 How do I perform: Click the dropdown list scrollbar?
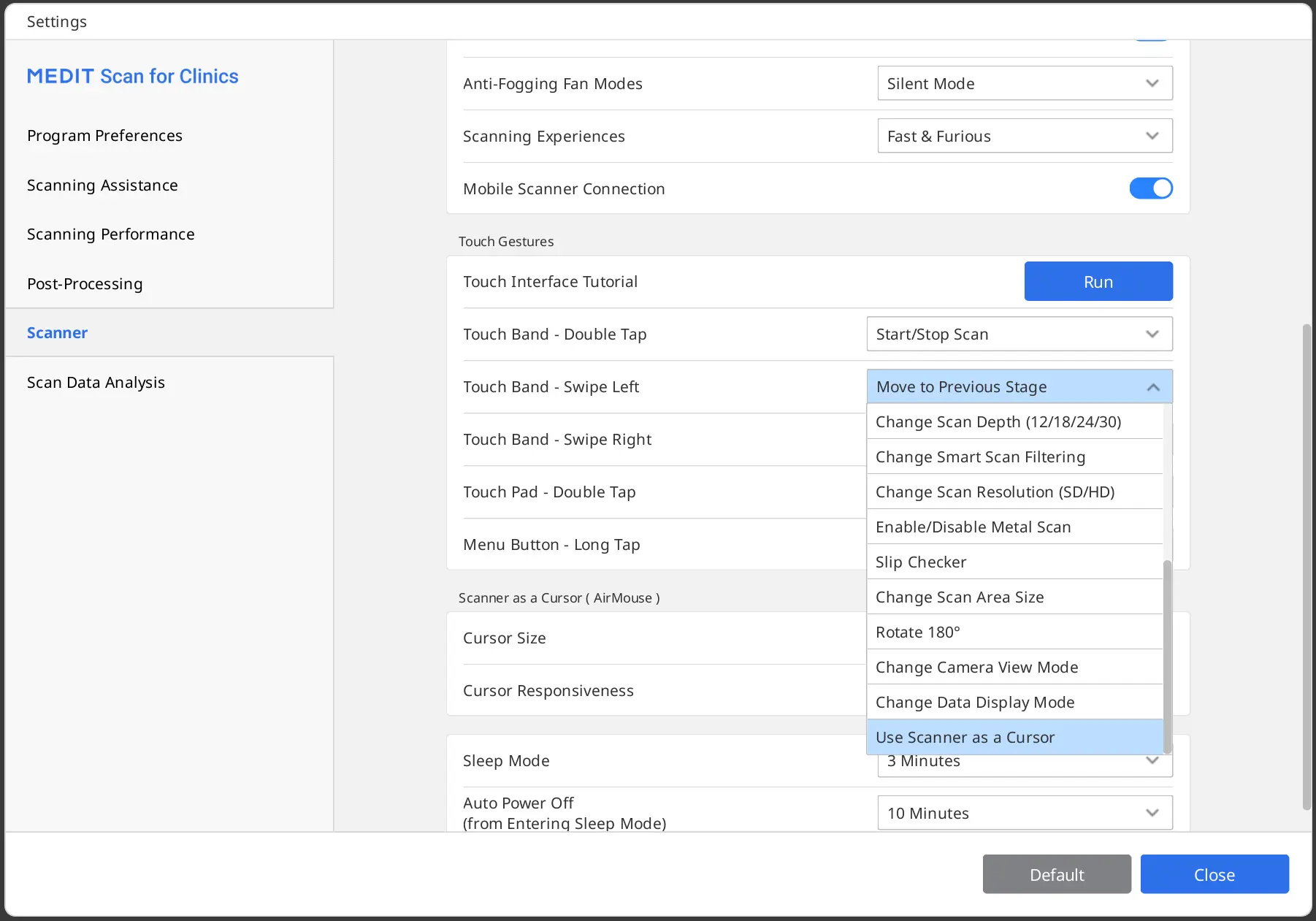[x=1167, y=657]
